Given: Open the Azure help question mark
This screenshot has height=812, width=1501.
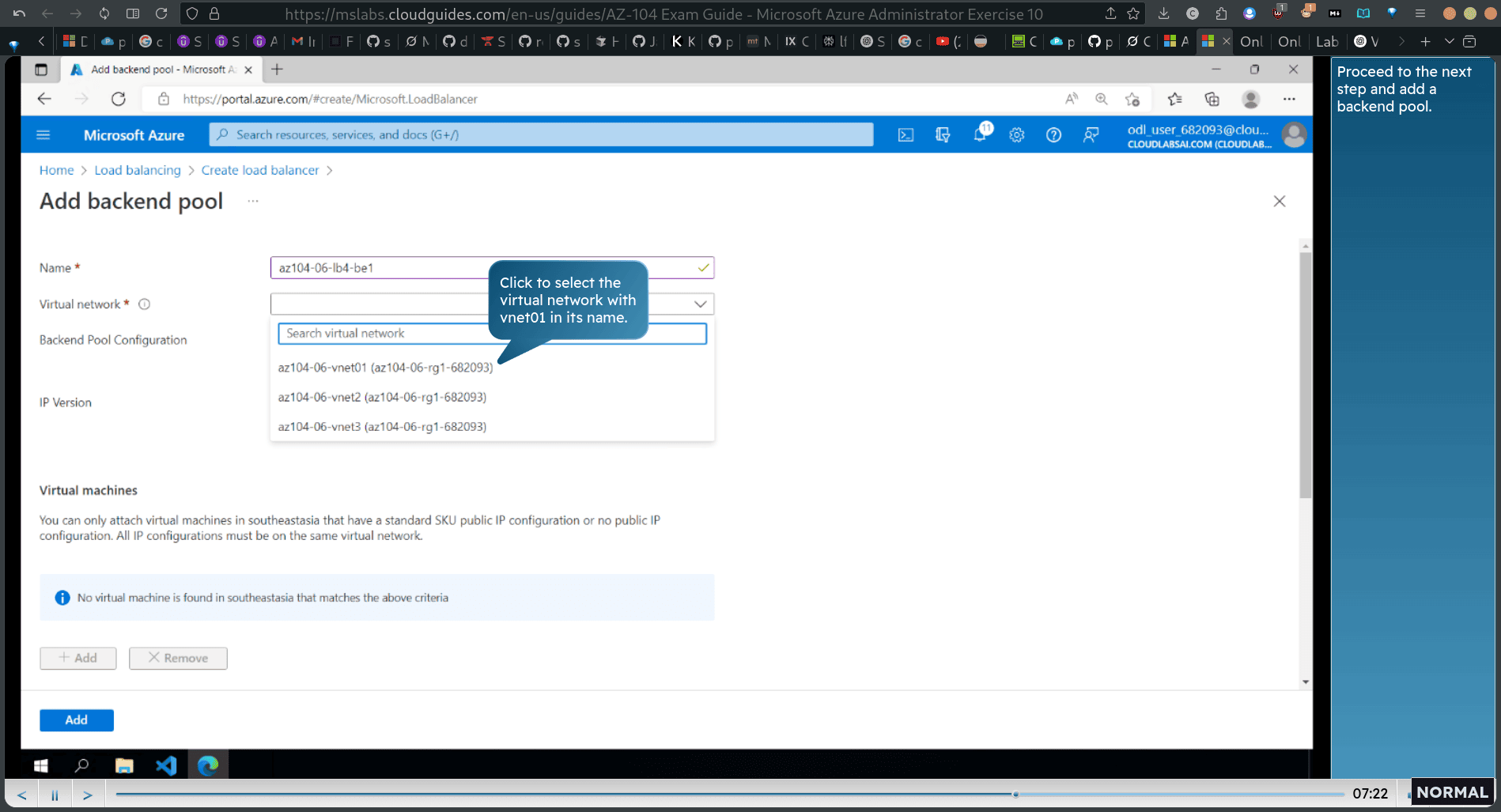Looking at the screenshot, I should pyautogui.click(x=1053, y=135).
